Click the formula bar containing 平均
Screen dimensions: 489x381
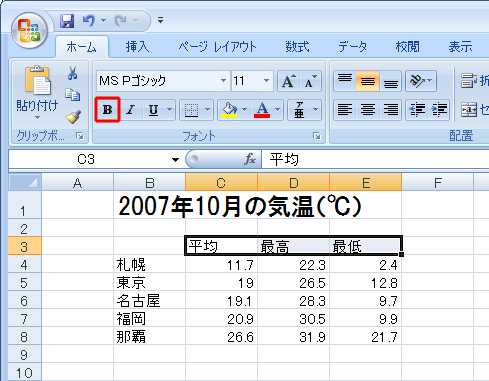[x=375, y=160]
